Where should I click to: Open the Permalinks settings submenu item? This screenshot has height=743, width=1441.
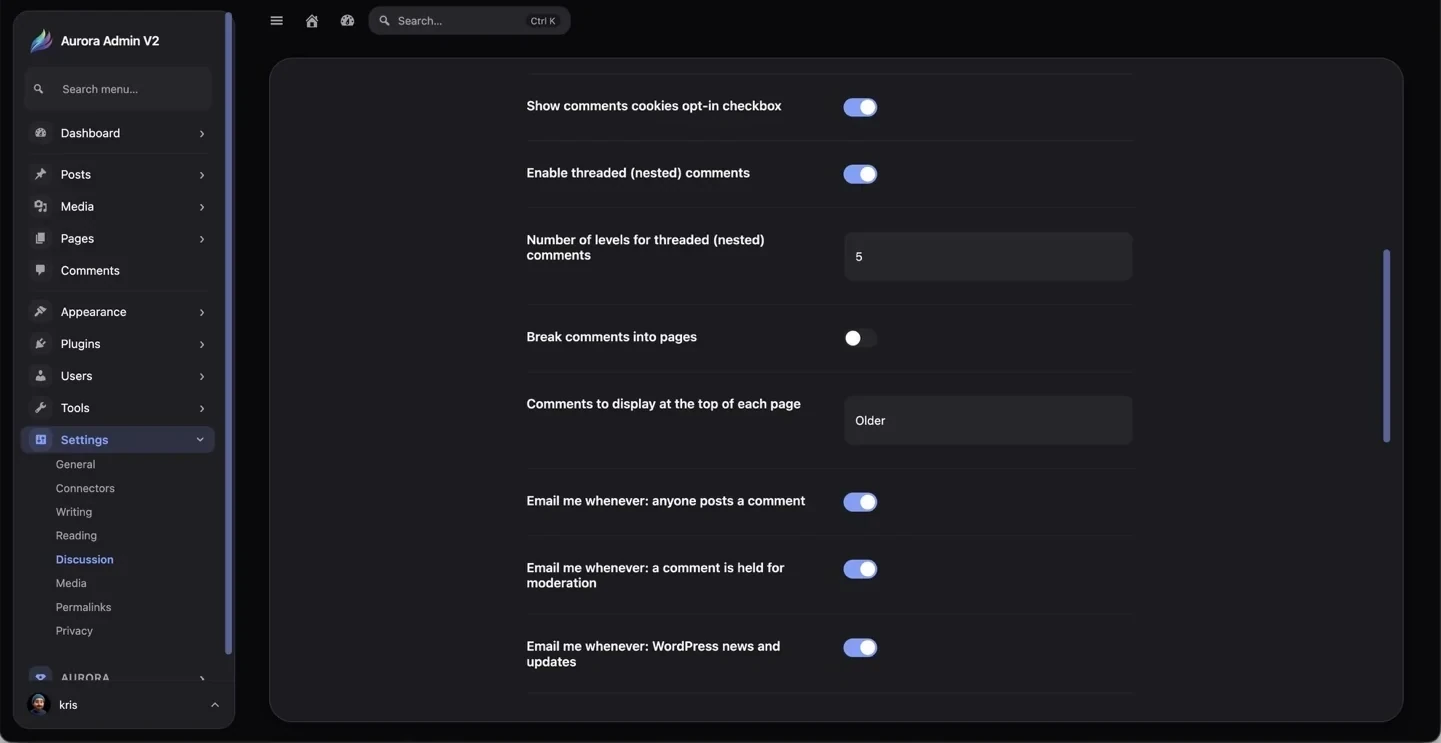coord(83,607)
